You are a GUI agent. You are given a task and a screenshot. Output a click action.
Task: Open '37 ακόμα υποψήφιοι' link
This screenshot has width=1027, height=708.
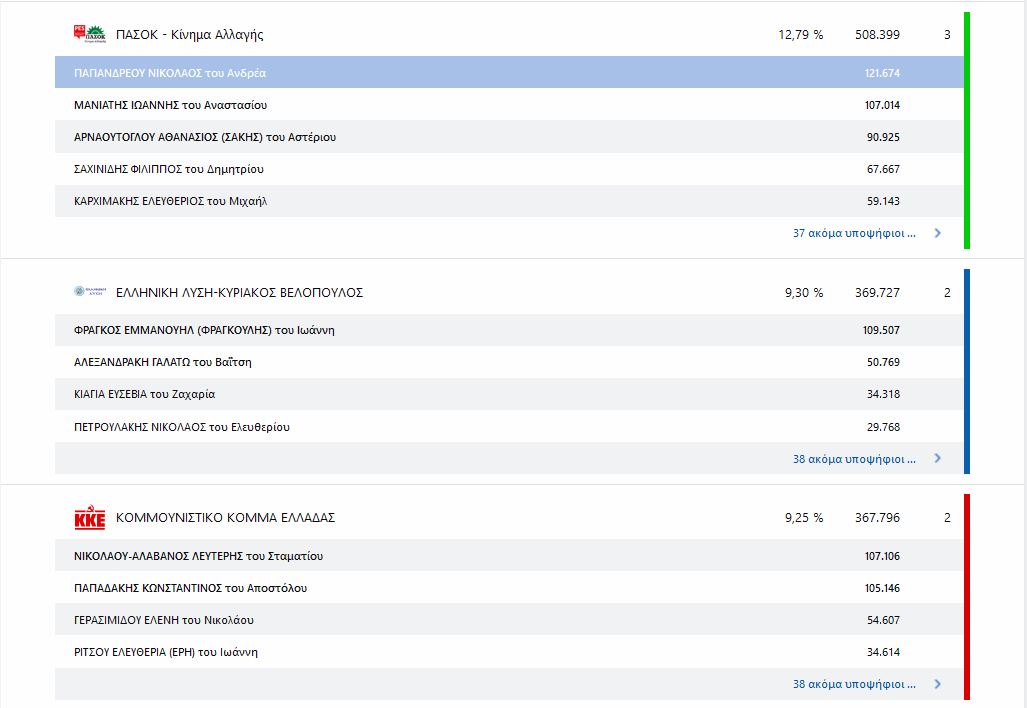[x=854, y=233]
